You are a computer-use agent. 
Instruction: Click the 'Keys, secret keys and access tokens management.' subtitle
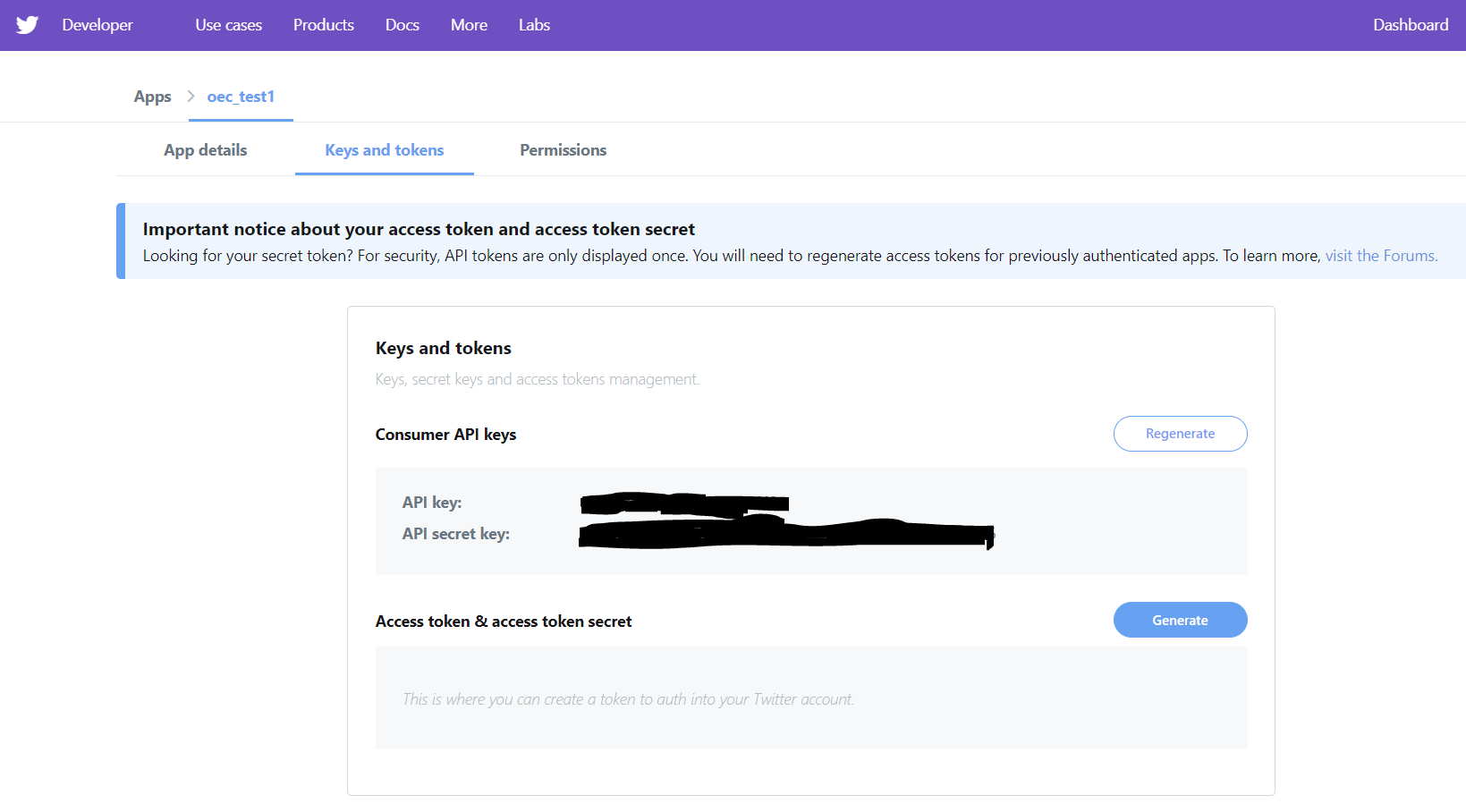(x=538, y=379)
